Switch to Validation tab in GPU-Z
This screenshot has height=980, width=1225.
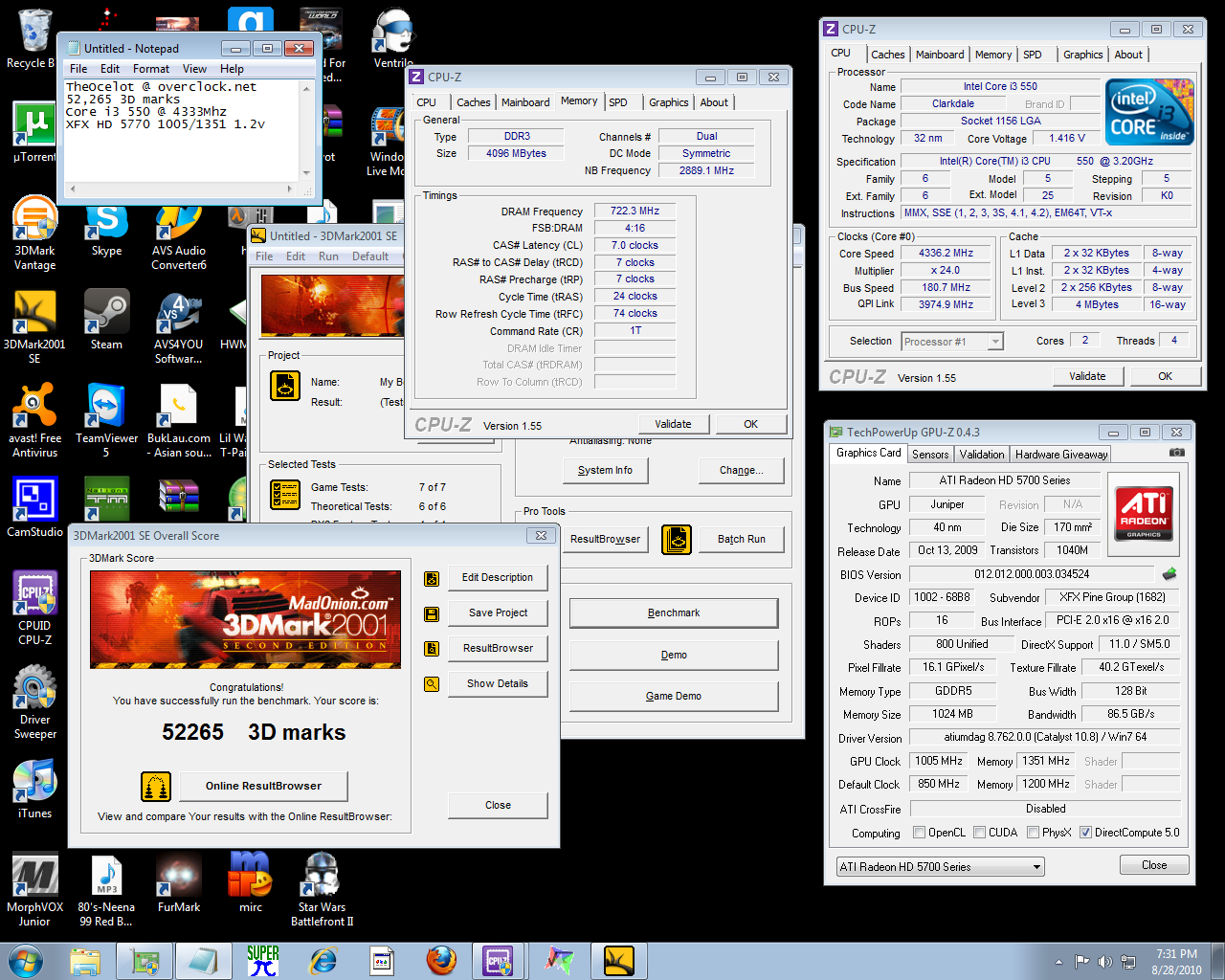982,455
